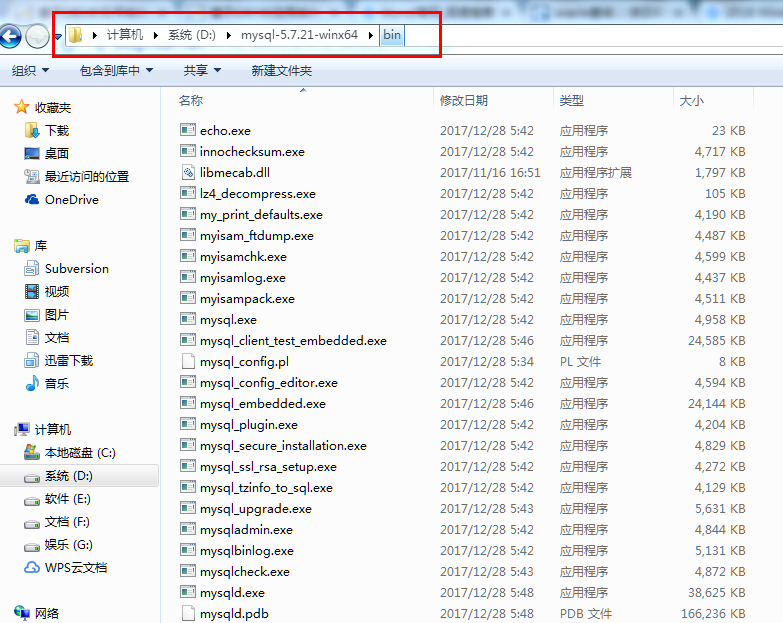Select 收藏夹 star icon in sidebar

21,107
